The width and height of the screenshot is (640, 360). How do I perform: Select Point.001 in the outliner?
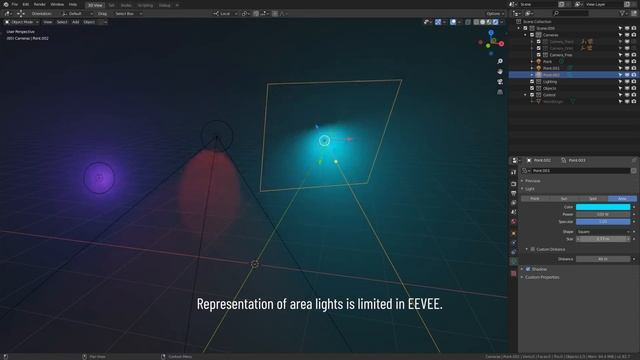coord(551,68)
